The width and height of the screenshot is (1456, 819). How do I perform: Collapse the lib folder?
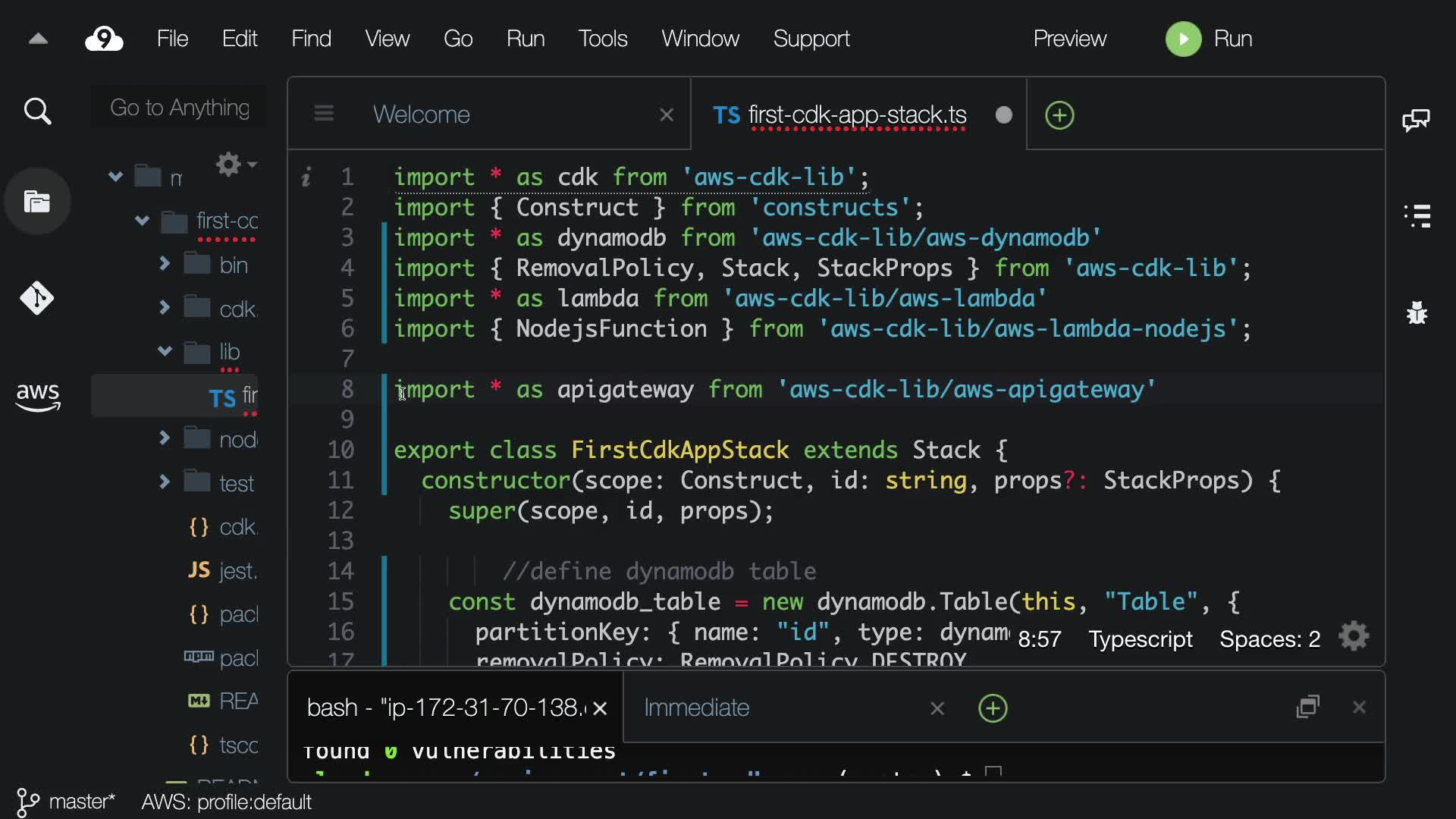coord(165,351)
